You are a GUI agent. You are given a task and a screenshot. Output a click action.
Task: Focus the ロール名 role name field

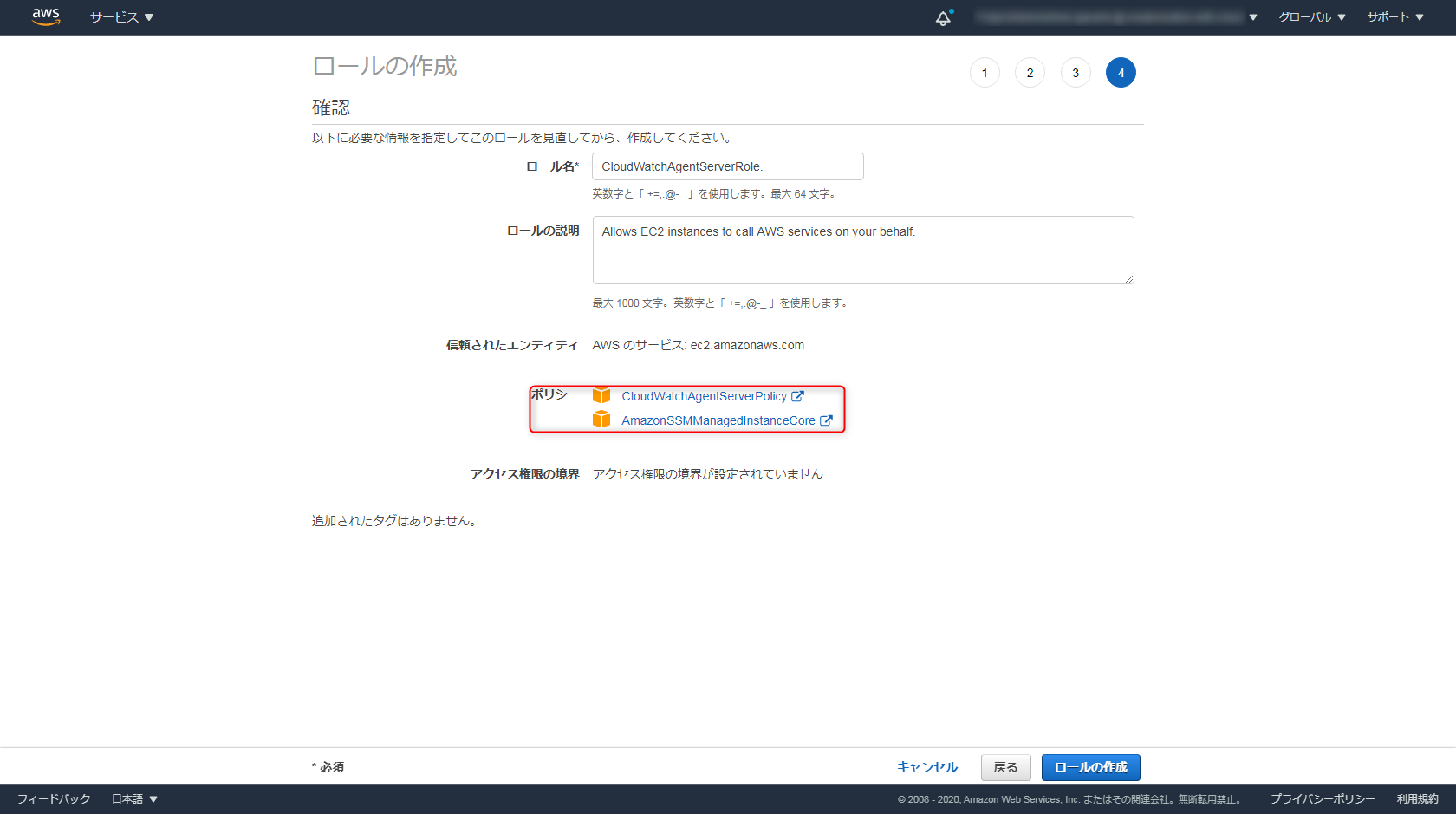[728, 166]
